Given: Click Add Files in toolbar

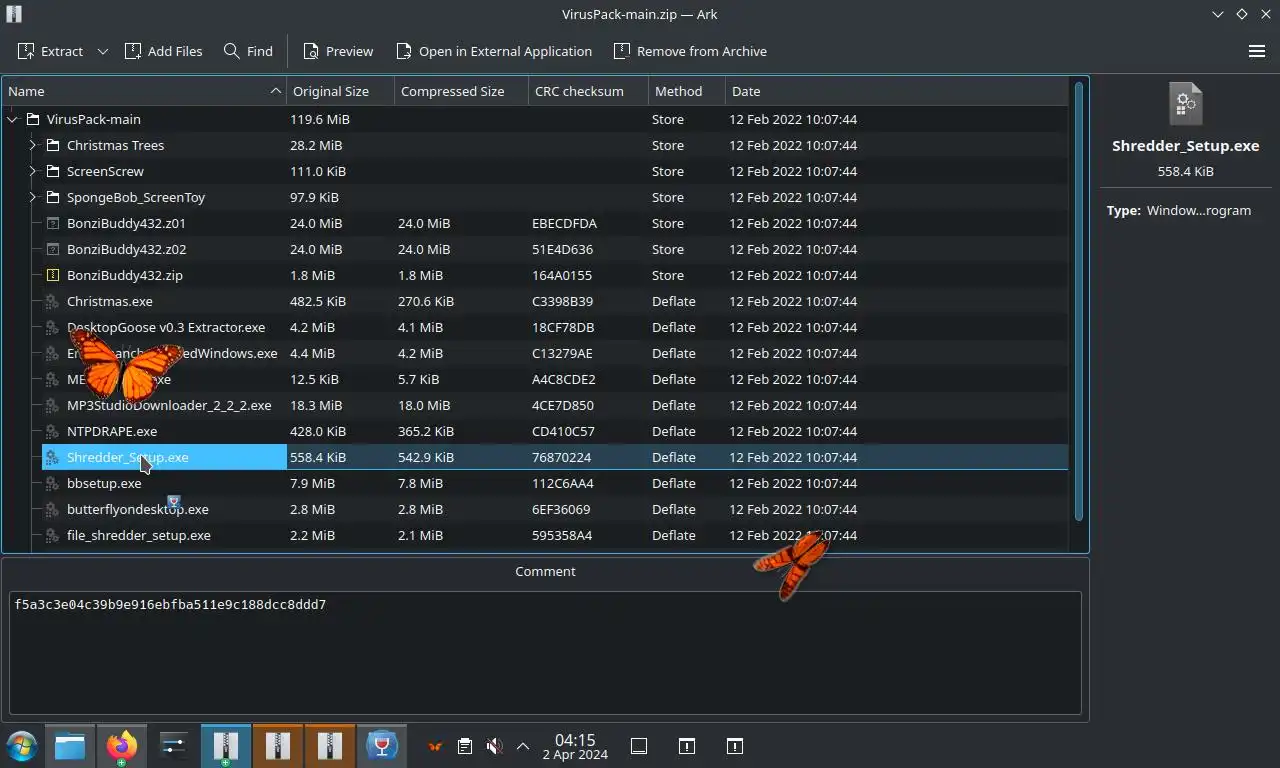Looking at the screenshot, I should (x=163, y=51).
